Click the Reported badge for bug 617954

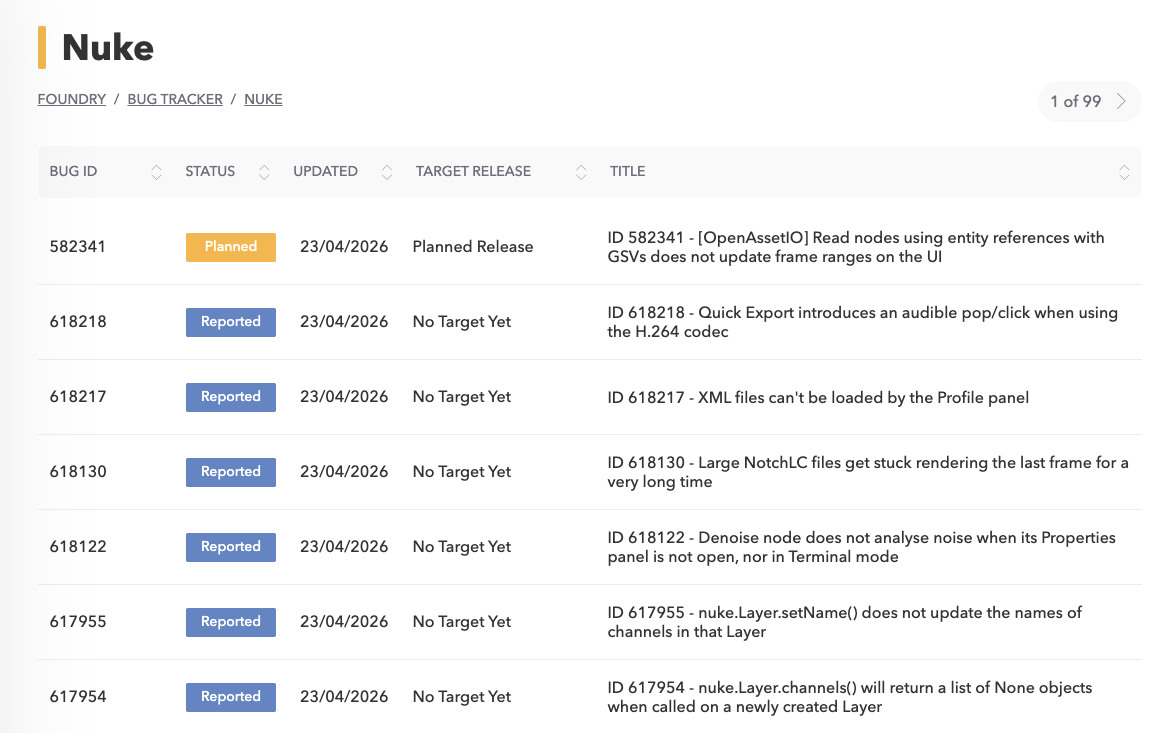[x=231, y=696]
